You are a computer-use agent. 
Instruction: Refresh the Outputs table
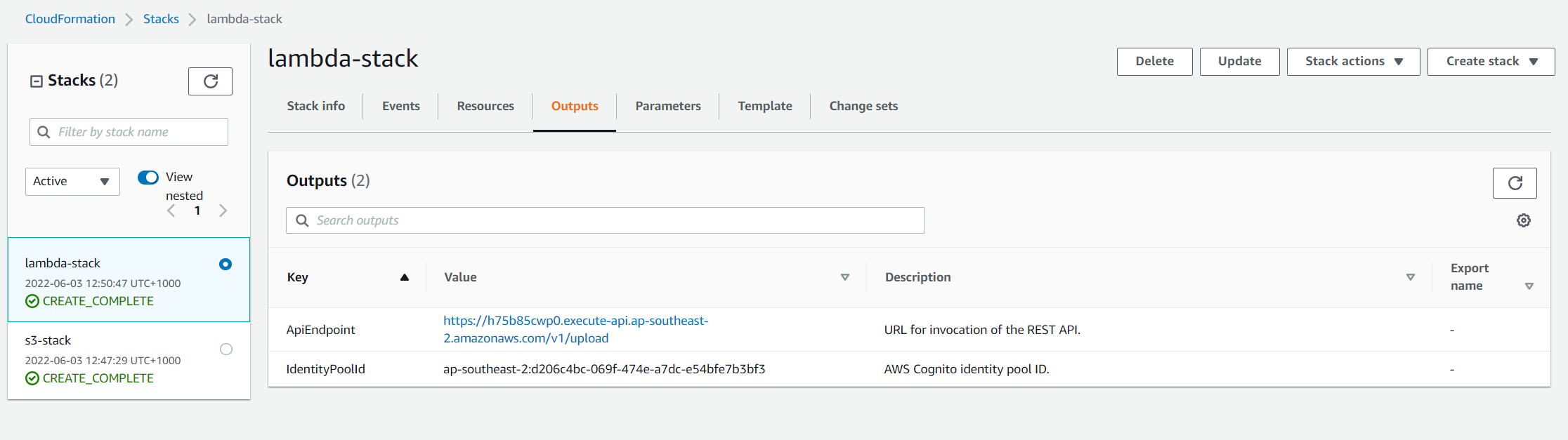(x=1515, y=183)
